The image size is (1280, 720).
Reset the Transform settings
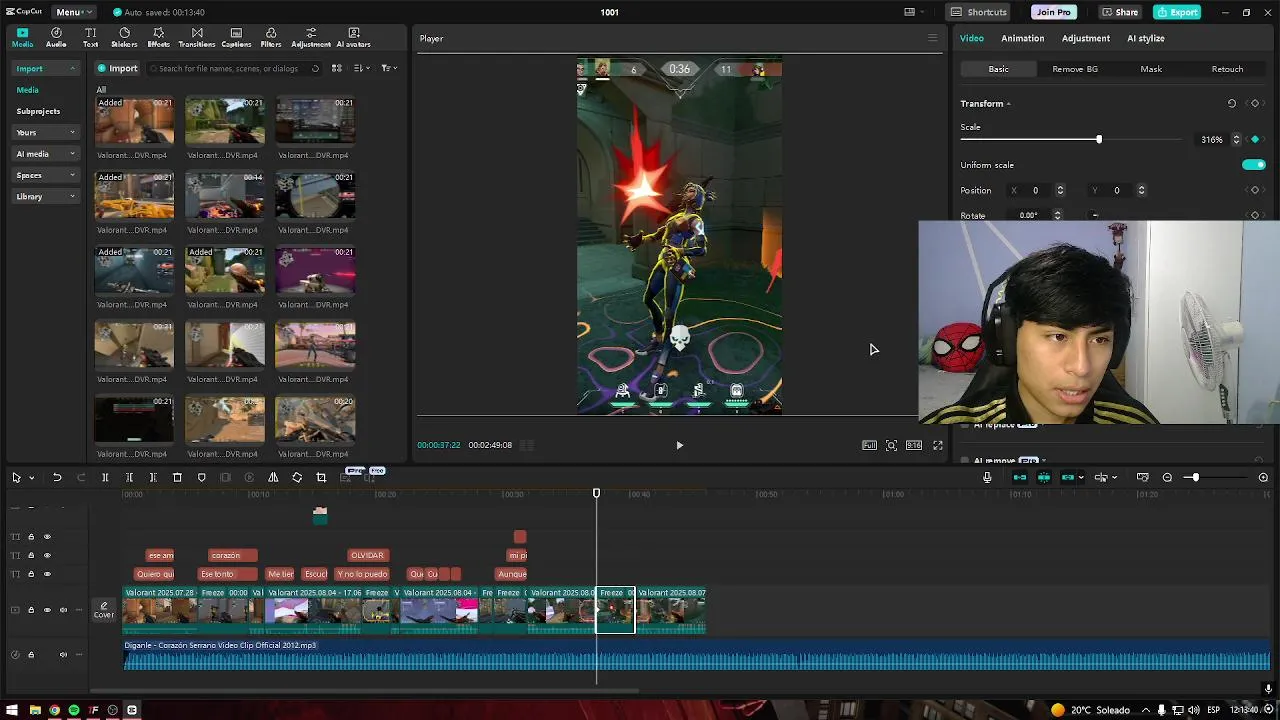(1232, 104)
